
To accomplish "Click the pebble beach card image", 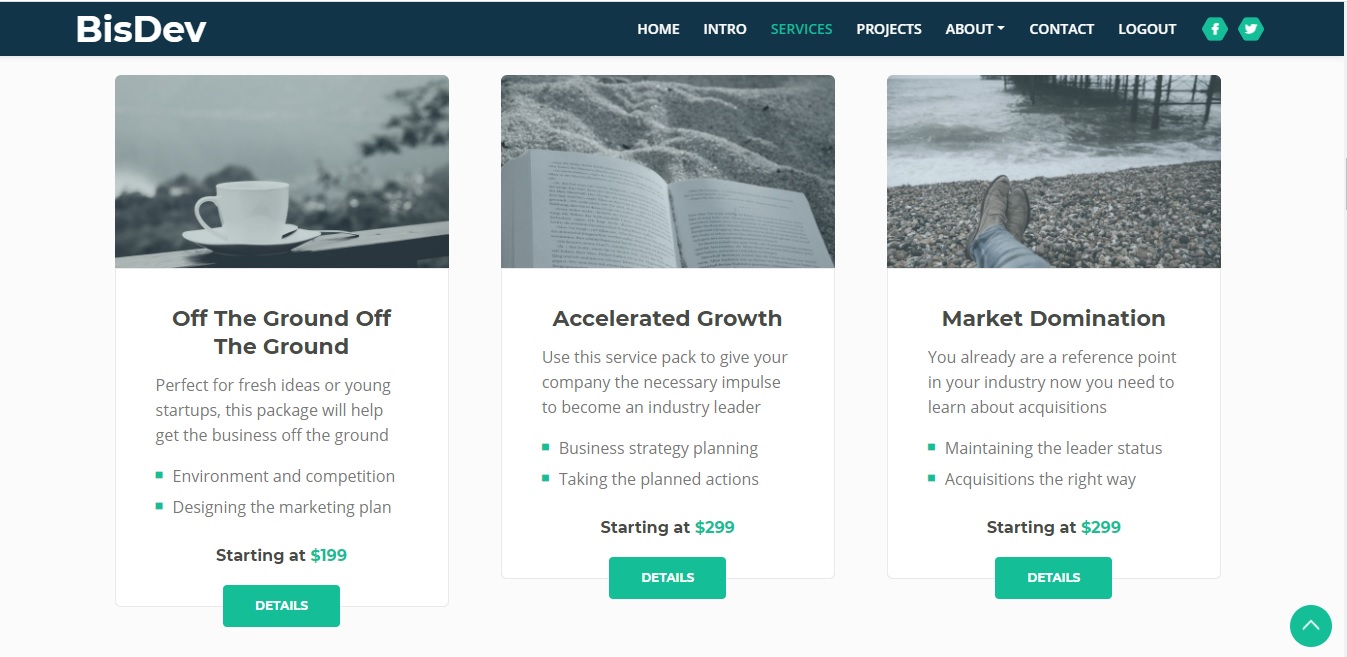I will click(1053, 171).
